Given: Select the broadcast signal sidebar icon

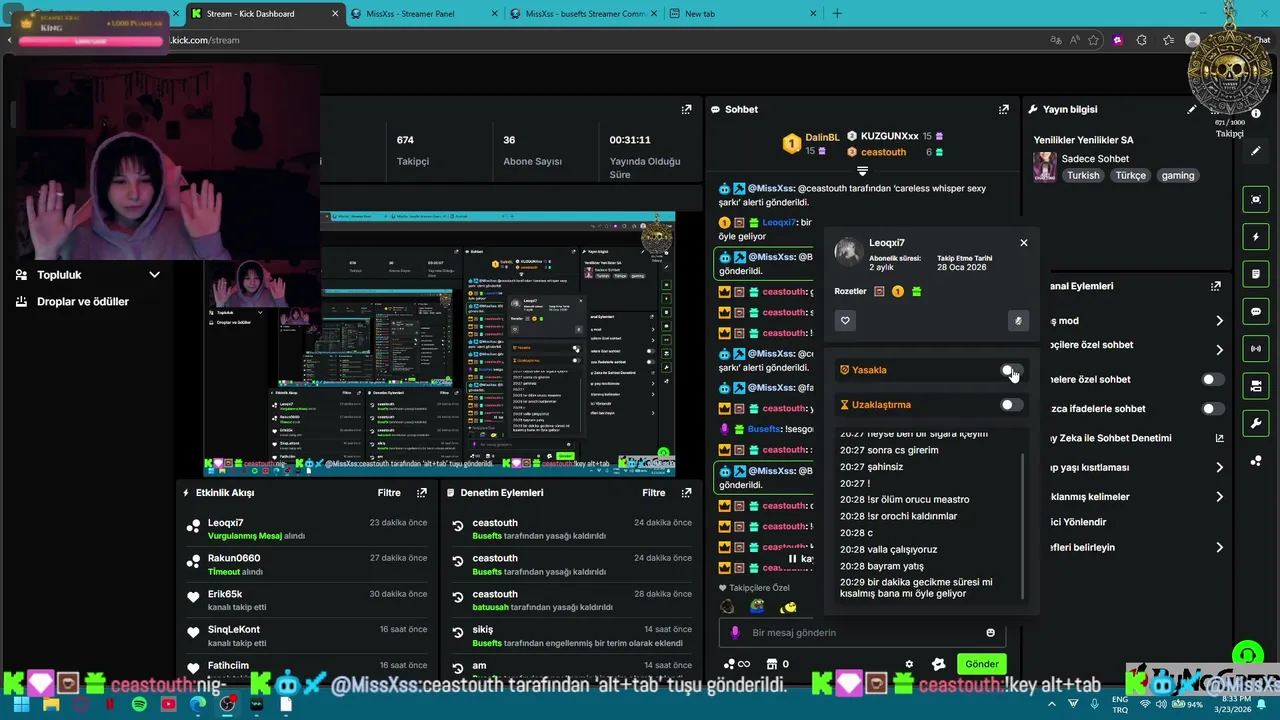Looking at the screenshot, I should [x=1256, y=349].
